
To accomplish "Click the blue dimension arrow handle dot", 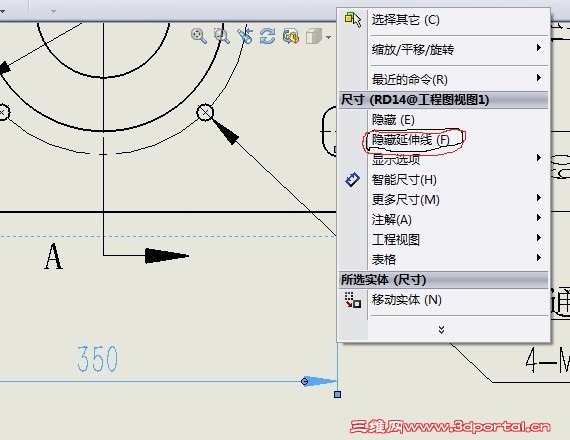I will click(x=305, y=381).
